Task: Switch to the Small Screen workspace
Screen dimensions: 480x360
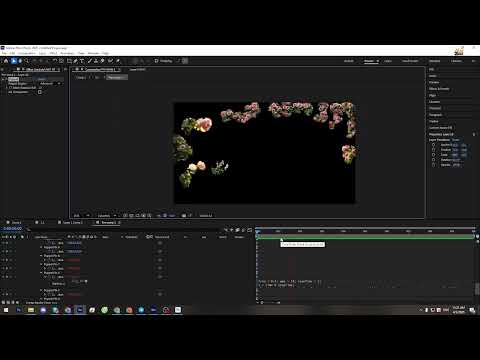Action: 410,61
